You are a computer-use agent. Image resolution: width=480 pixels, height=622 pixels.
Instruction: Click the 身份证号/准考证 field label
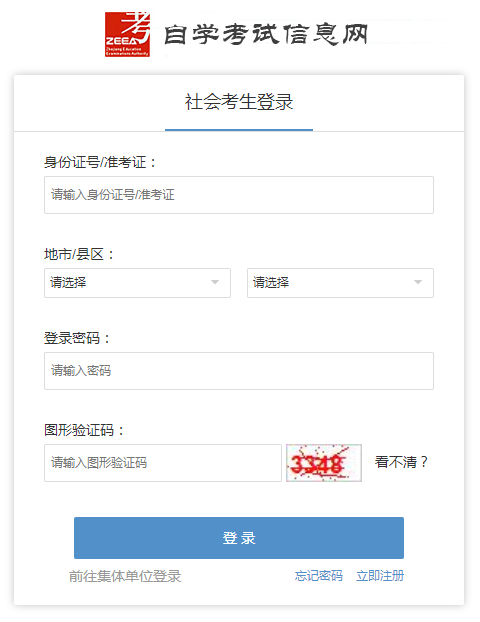pos(100,163)
